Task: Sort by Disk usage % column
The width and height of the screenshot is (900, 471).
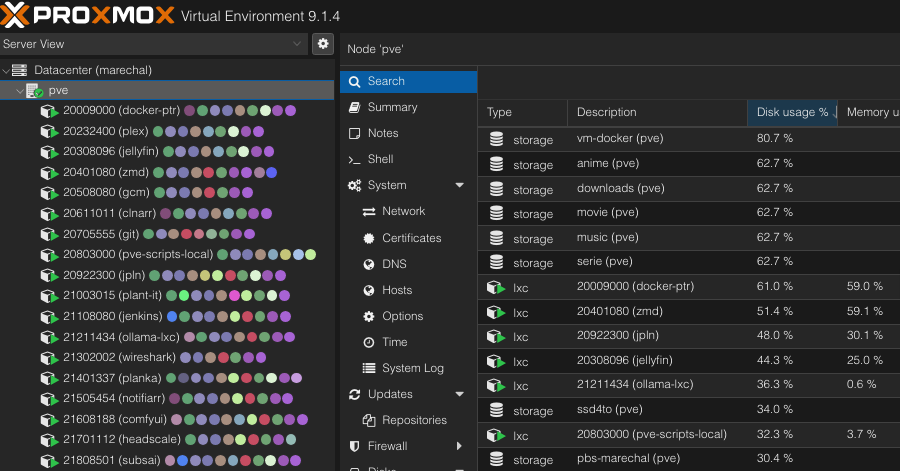Action: tap(792, 112)
